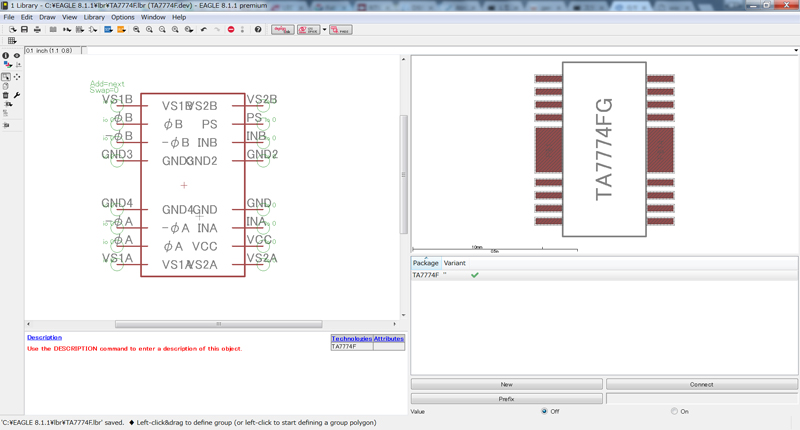Screen dimensions: 800x430
Task: Open the Help menu
Action: click(x=179, y=17)
